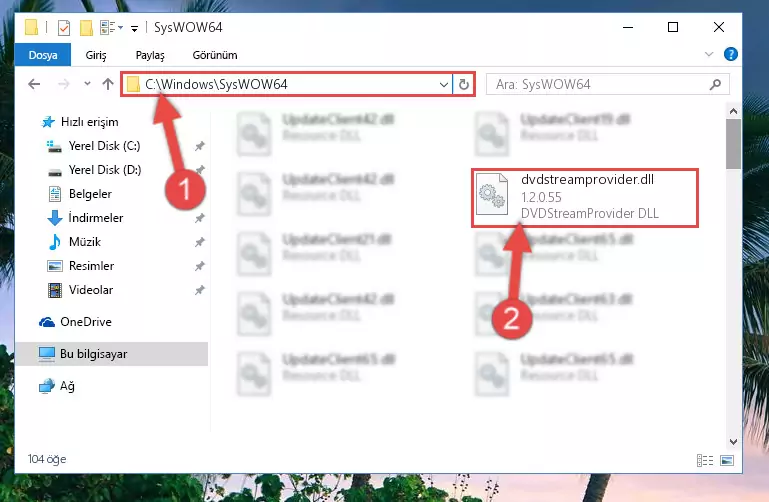Click the pin icon next to Videolar
The height and width of the screenshot is (502, 769).
click(200, 290)
